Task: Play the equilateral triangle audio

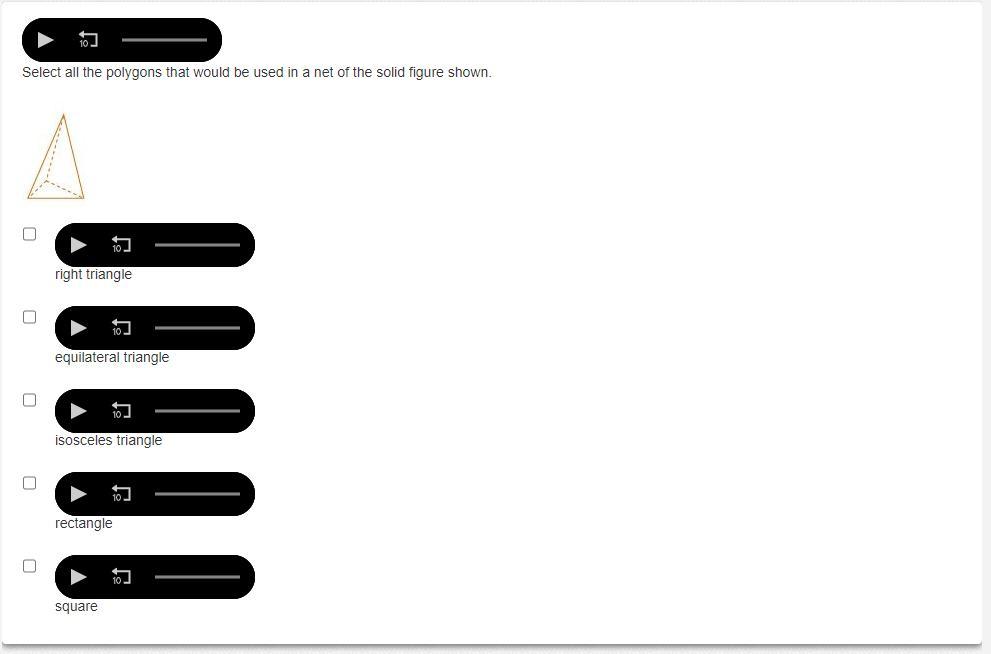Action: pos(78,328)
